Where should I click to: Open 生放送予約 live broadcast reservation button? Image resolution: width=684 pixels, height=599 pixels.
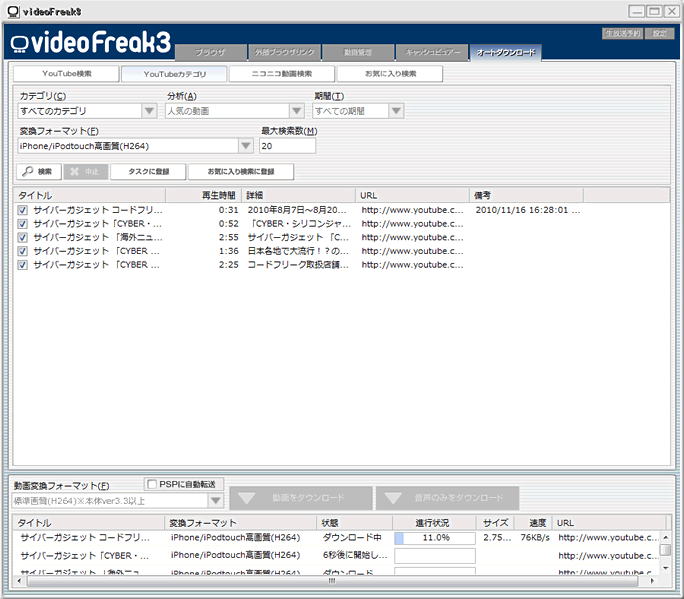tap(623, 33)
